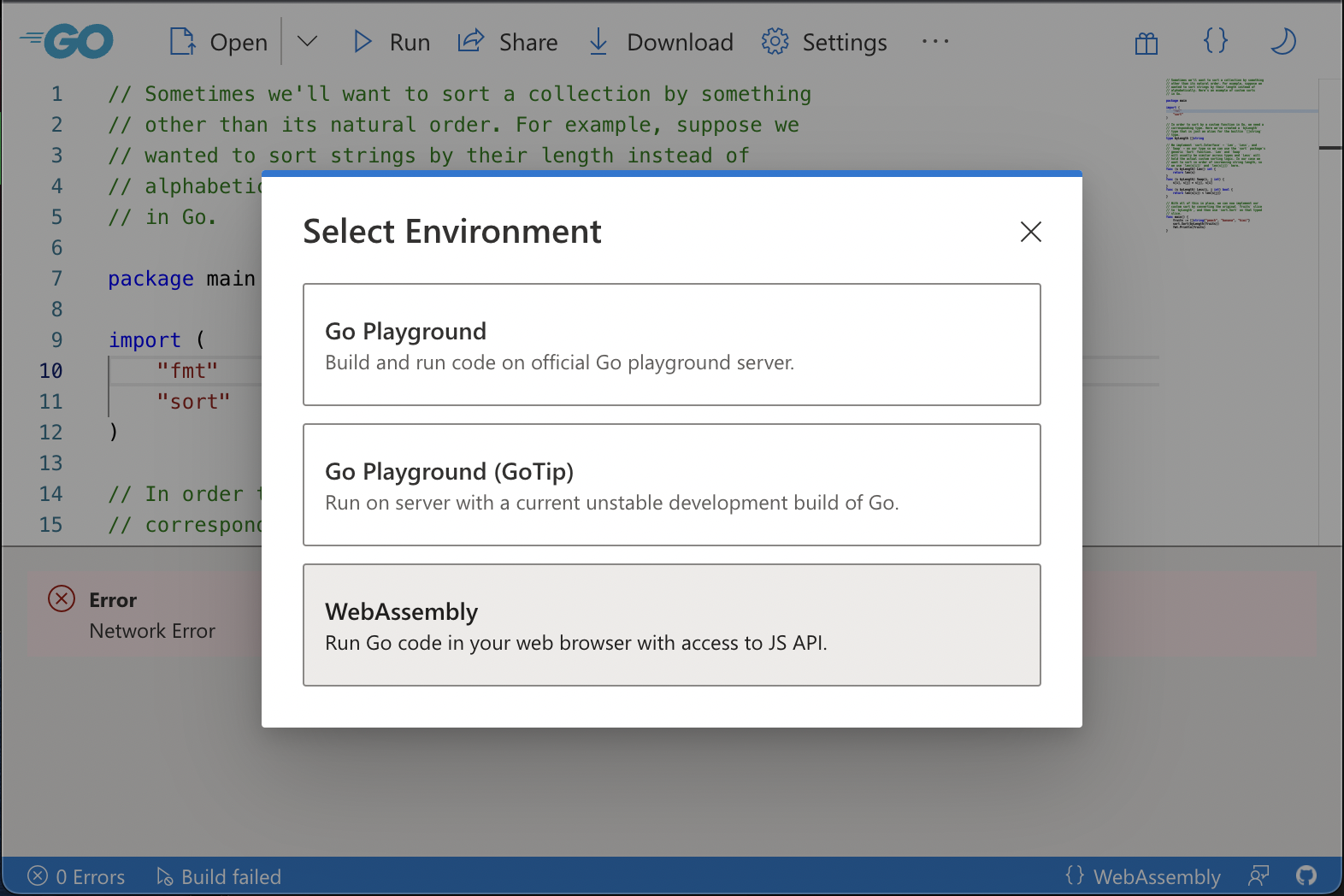1344x896 pixels.
Task: Click the "sort" string on line 11
Action: tap(193, 402)
